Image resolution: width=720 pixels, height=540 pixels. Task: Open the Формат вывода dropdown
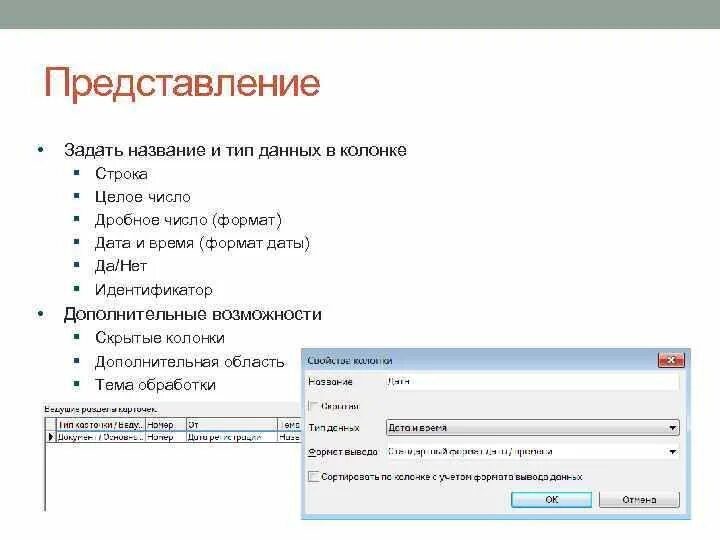point(532,452)
